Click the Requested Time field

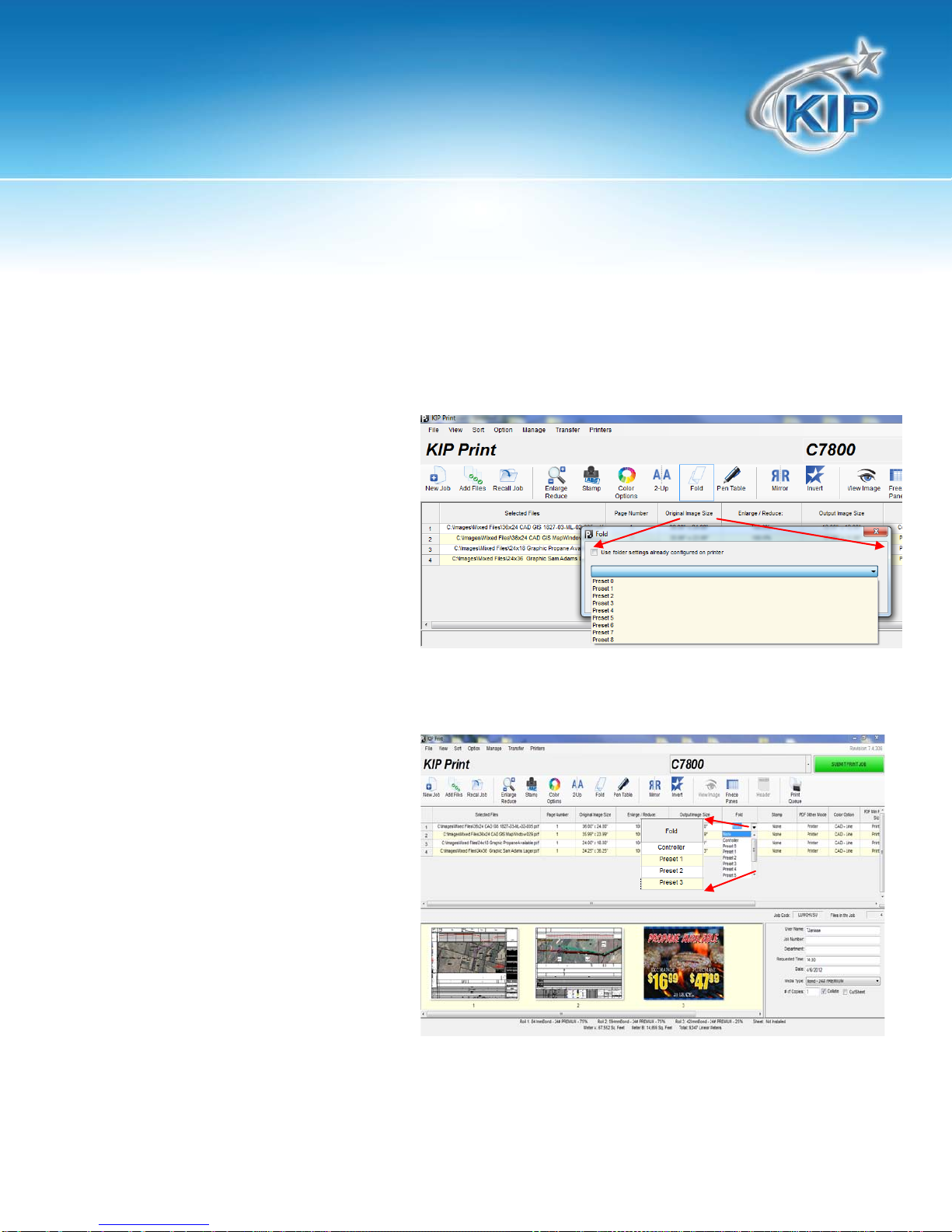click(842, 960)
